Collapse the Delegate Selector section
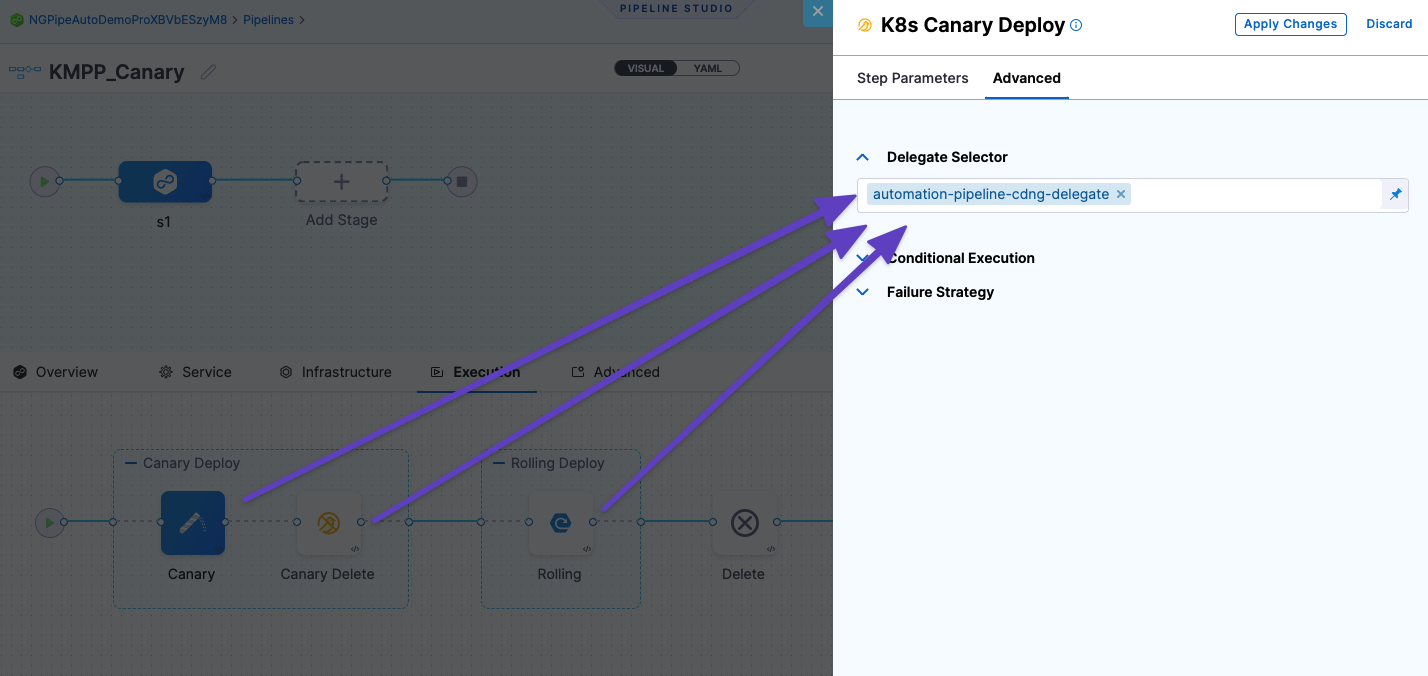Screen dimensions: 1428x676 pyautogui.click(x=863, y=157)
